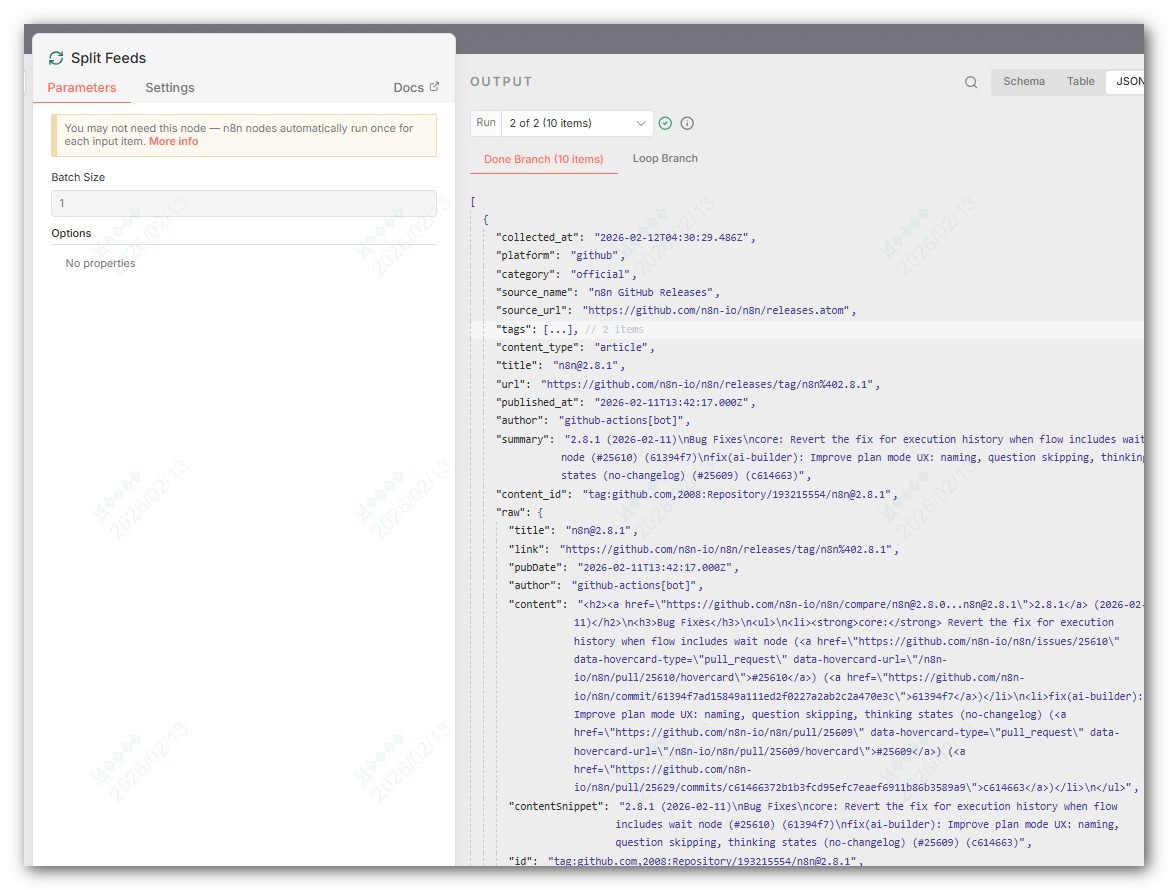Click the Batch Size label
The width and height of the screenshot is (1168, 890).
(78, 177)
